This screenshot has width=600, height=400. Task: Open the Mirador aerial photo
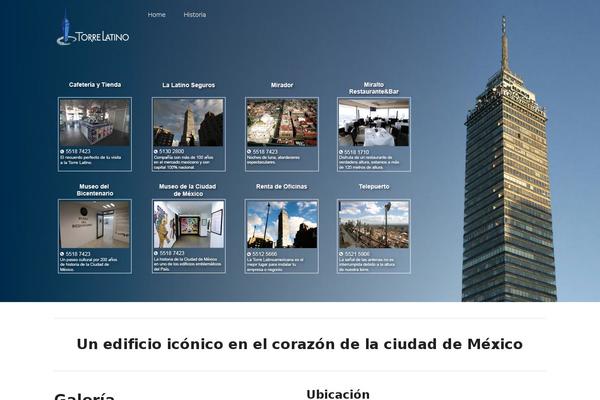(x=282, y=122)
